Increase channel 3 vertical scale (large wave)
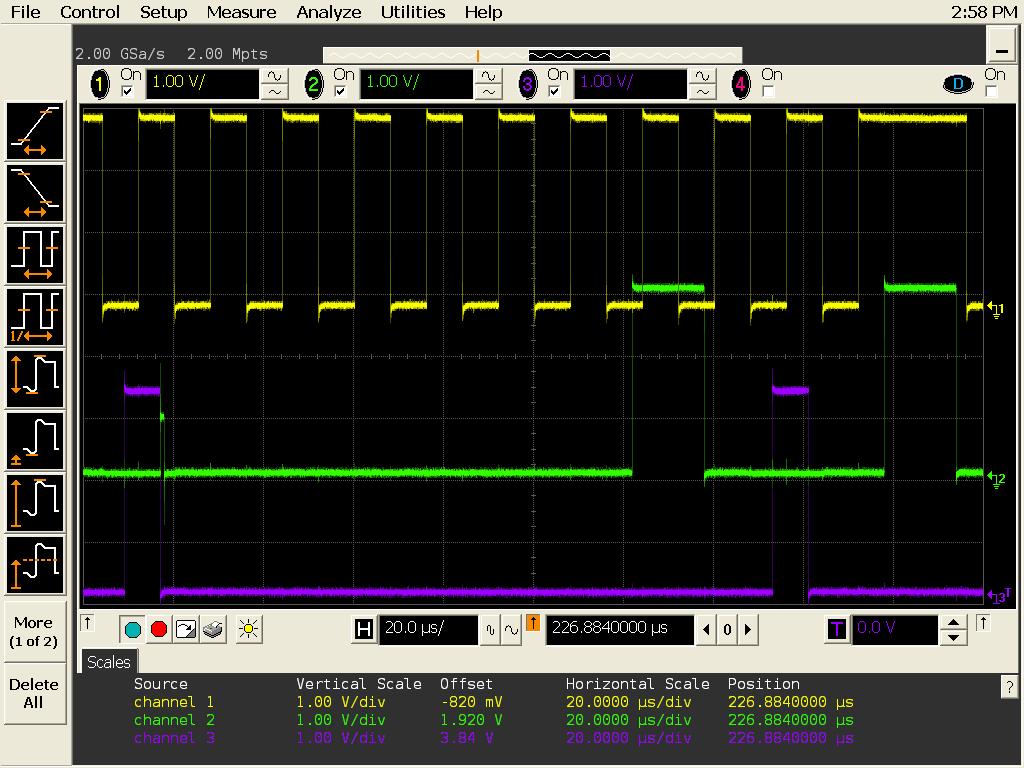 coord(703,76)
